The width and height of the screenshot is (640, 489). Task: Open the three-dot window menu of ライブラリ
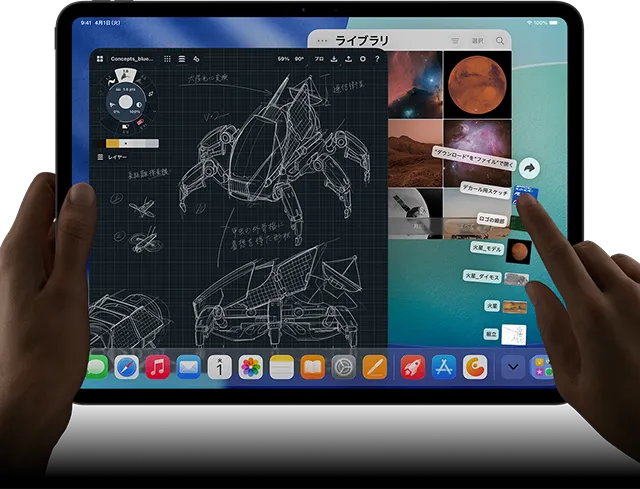pyautogui.click(x=320, y=40)
